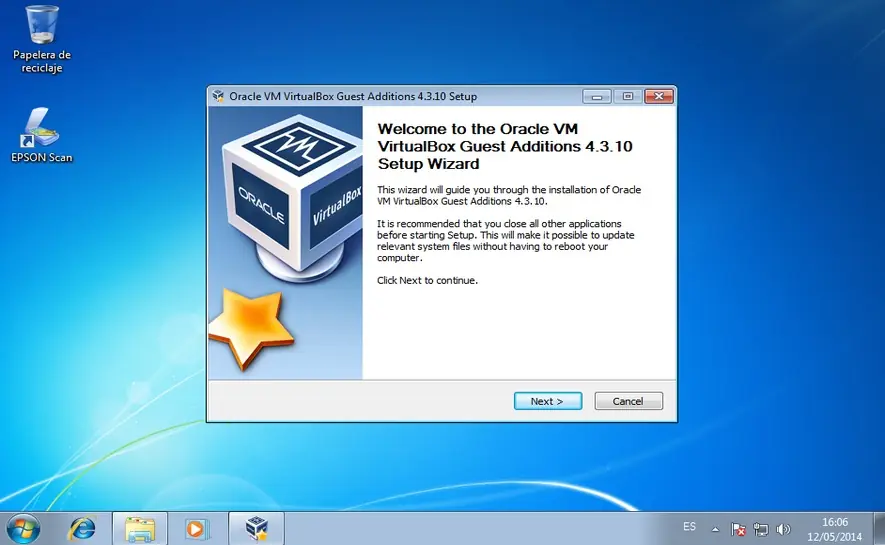The width and height of the screenshot is (885, 545).
Task: Launch Internet Explorer from the taskbar
Action: pyautogui.click(x=82, y=529)
